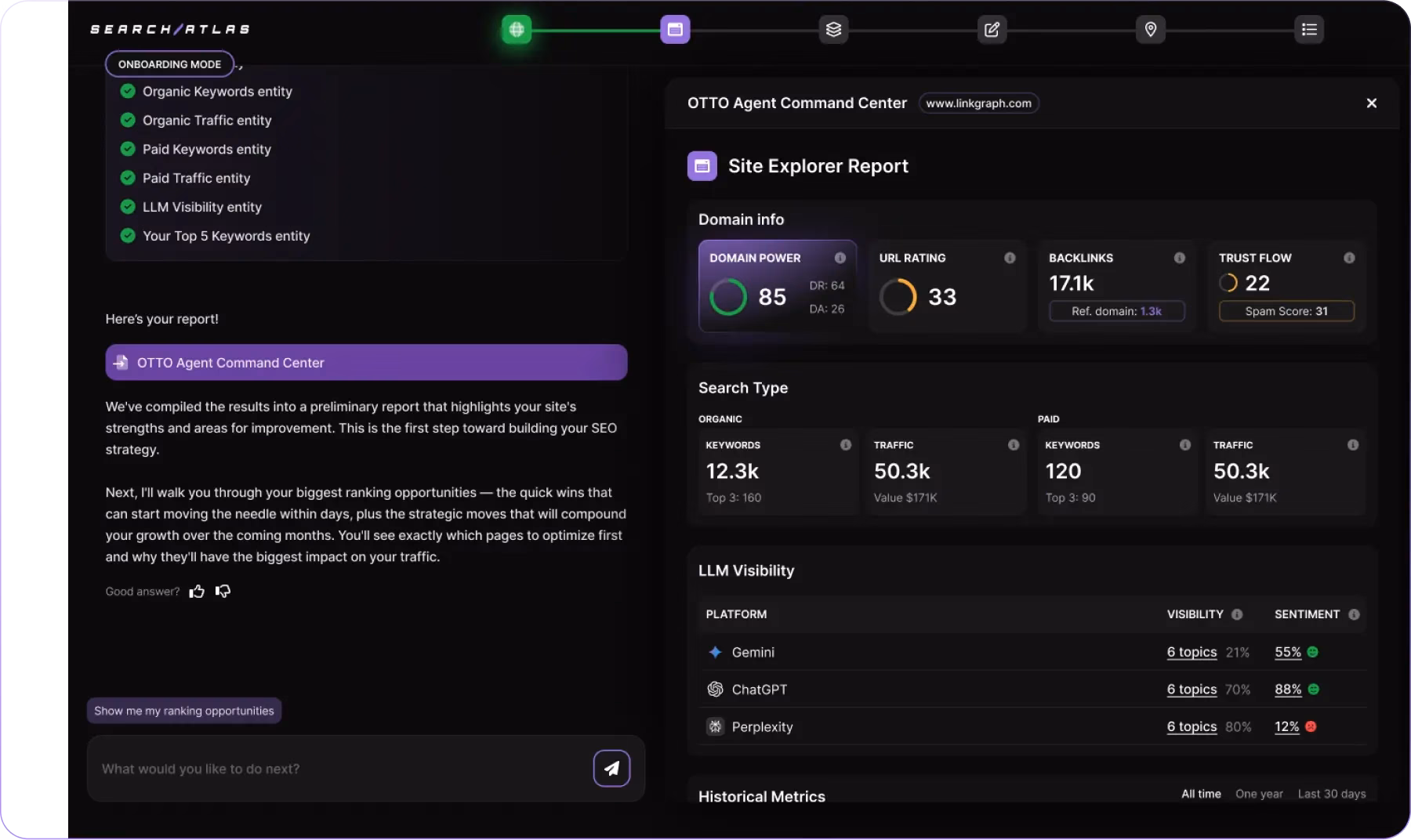Send message with paper plane button
Viewport: 1411px width, 840px height.
[611, 769]
